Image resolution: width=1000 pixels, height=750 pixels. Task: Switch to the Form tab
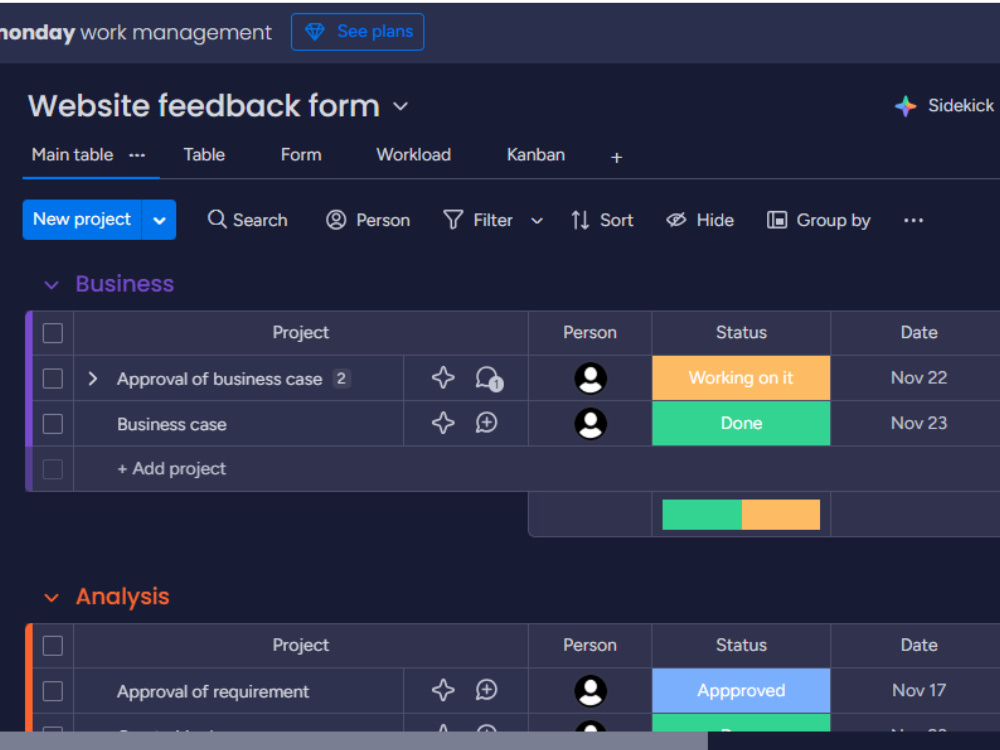[x=301, y=155]
